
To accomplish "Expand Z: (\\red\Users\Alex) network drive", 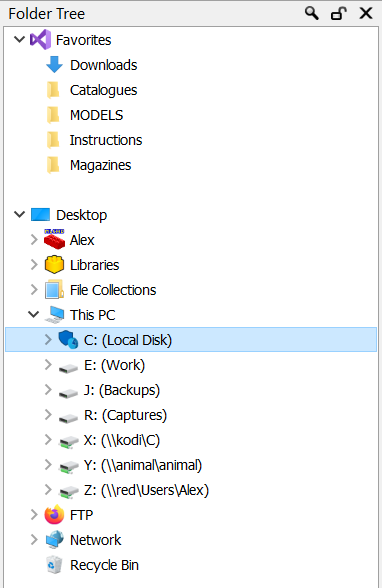I will pos(48,489).
